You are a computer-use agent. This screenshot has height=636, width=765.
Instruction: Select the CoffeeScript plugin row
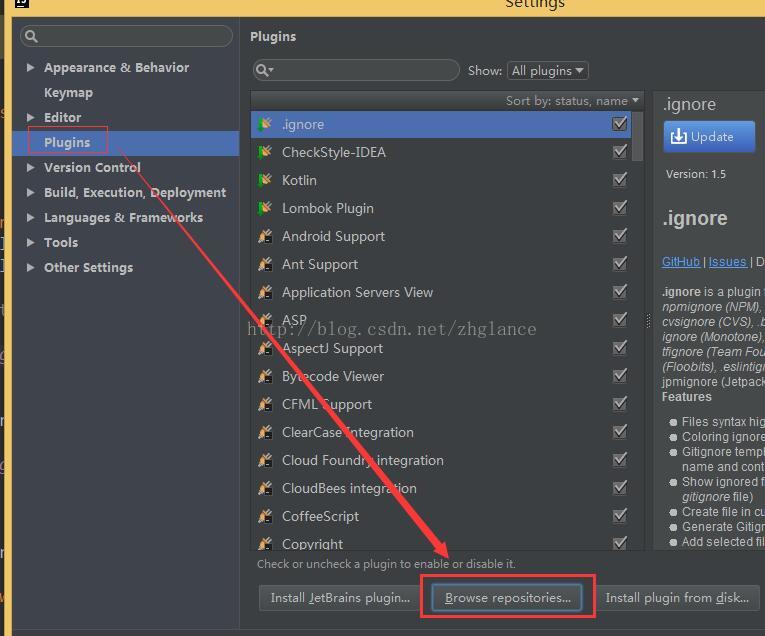pyautogui.click(x=441, y=516)
